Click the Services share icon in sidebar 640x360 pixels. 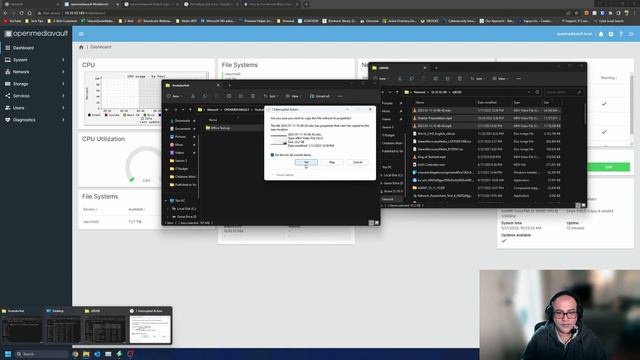tap(8, 96)
